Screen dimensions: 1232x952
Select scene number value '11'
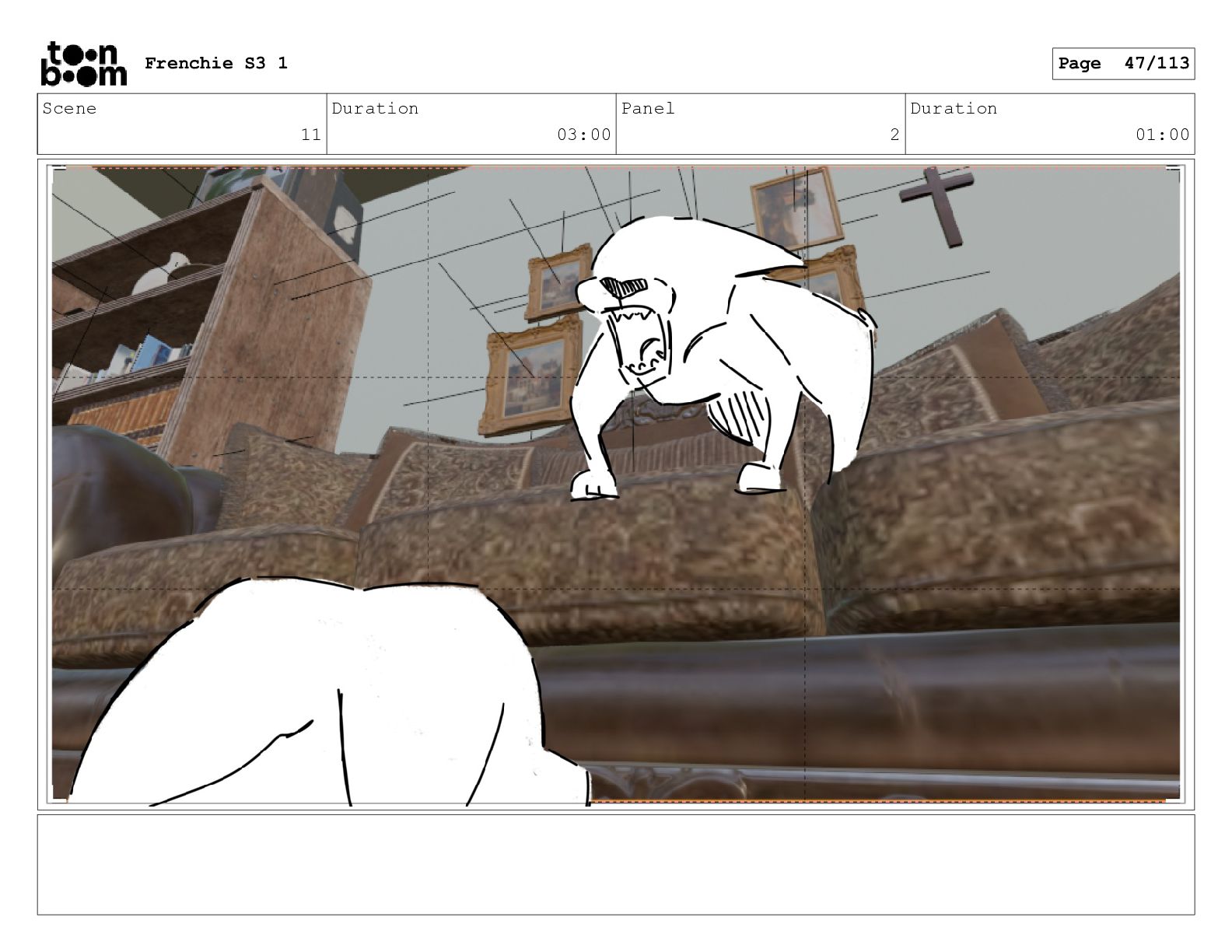tap(310, 135)
